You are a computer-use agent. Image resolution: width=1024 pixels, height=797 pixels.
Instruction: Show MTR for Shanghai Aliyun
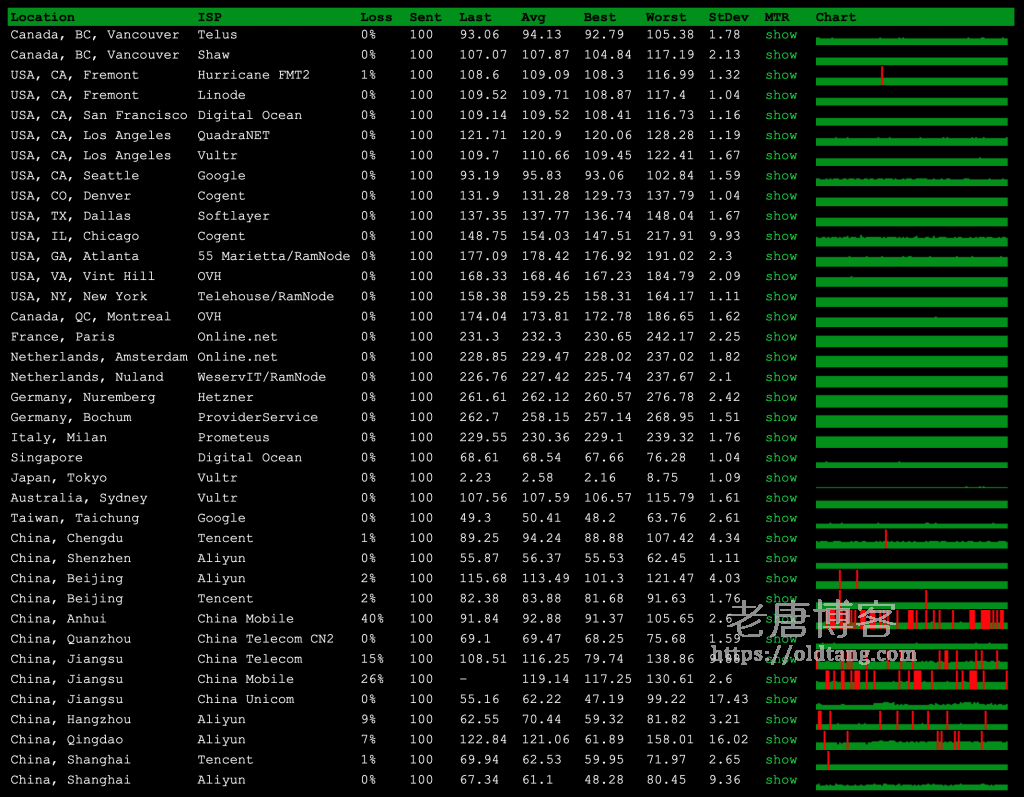[x=781, y=780]
